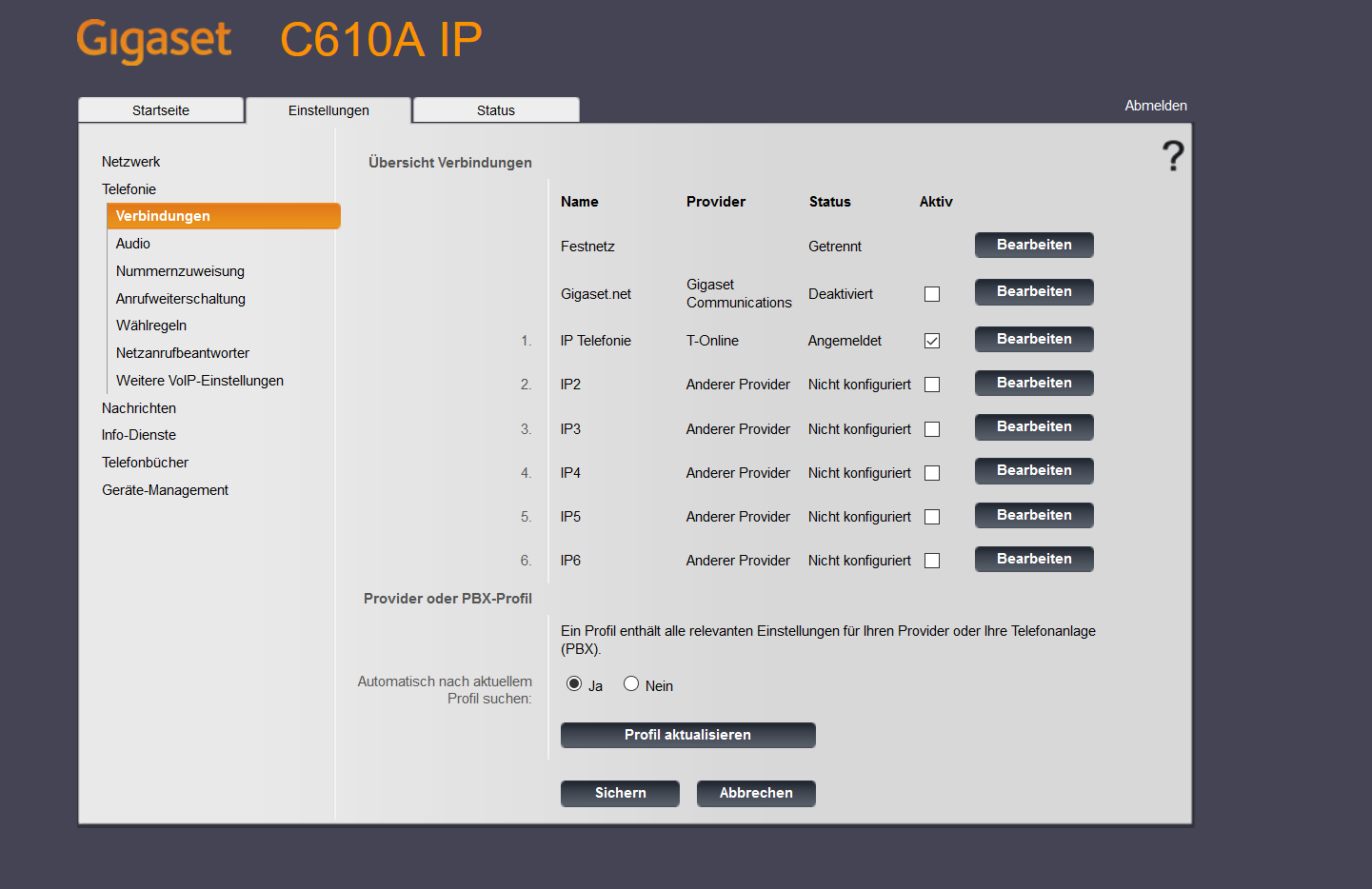
Task: Click the IP Telefonie connection name
Action: [596, 341]
